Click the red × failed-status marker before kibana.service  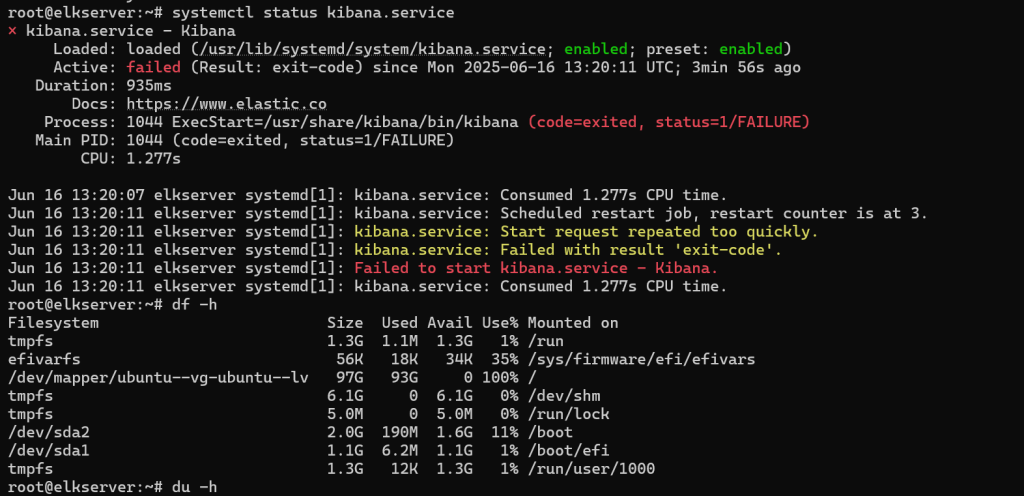coord(12,31)
